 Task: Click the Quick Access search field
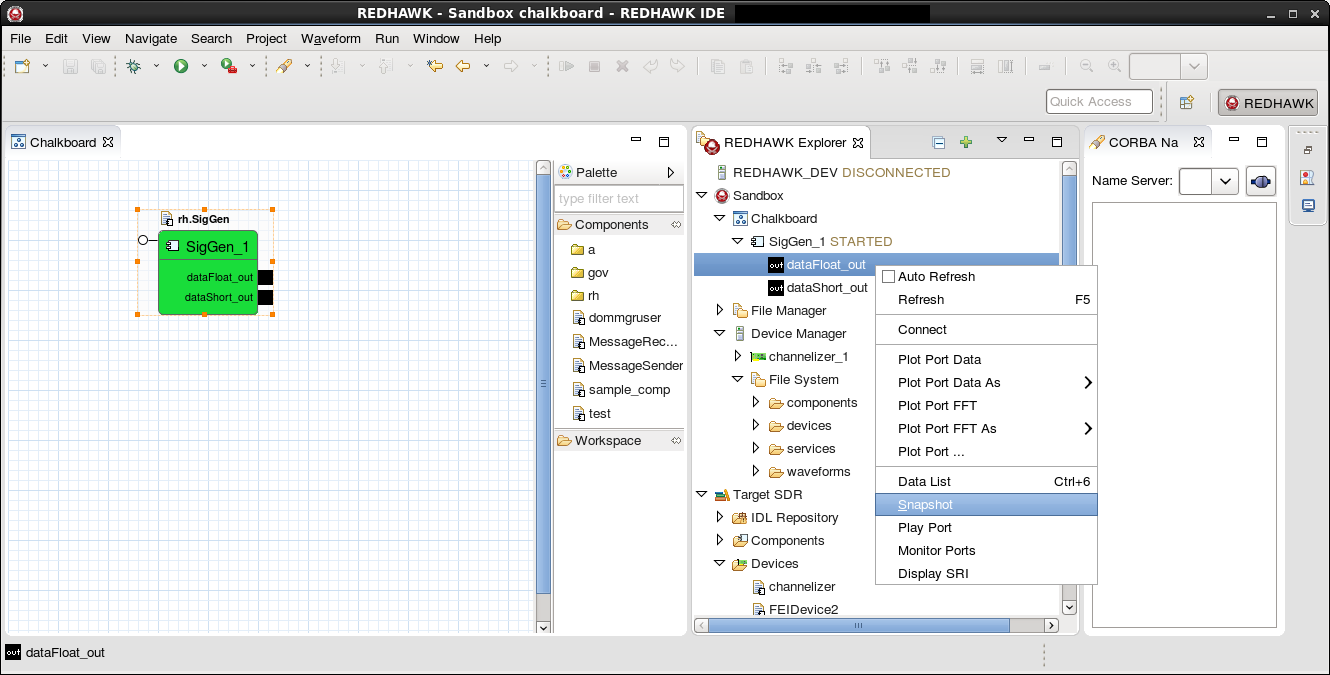[1099, 102]
